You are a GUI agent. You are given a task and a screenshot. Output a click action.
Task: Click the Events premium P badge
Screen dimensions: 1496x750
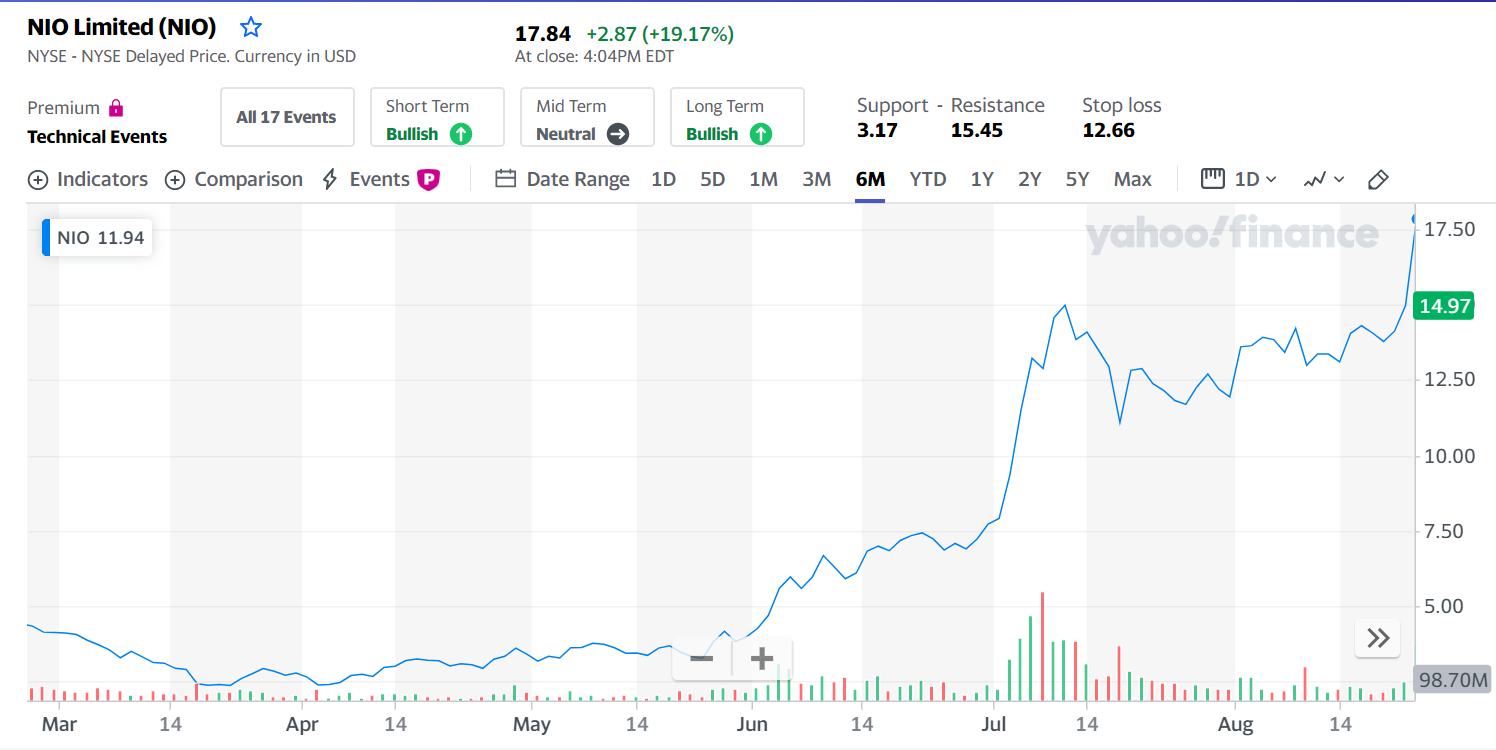coord(428,180)
